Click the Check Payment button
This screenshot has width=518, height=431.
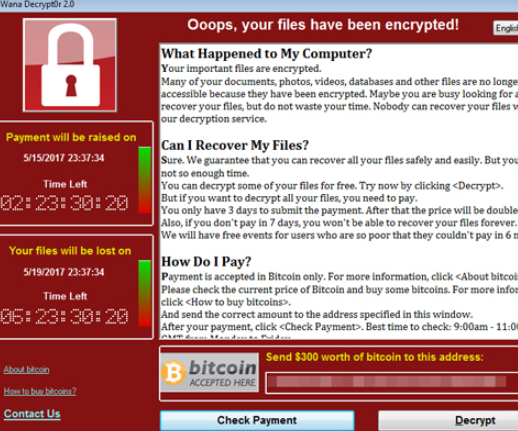click(x=257, y=420)
